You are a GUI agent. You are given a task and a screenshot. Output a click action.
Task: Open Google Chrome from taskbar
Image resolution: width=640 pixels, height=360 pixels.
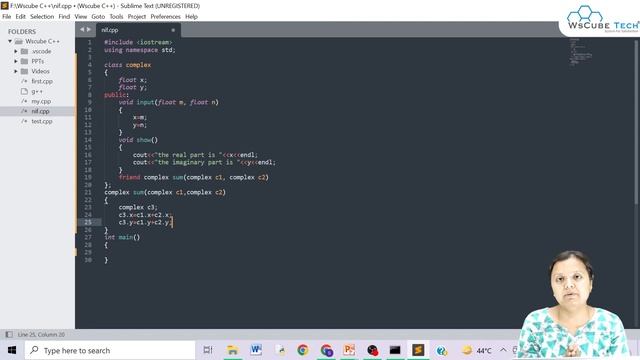(302, 350)
